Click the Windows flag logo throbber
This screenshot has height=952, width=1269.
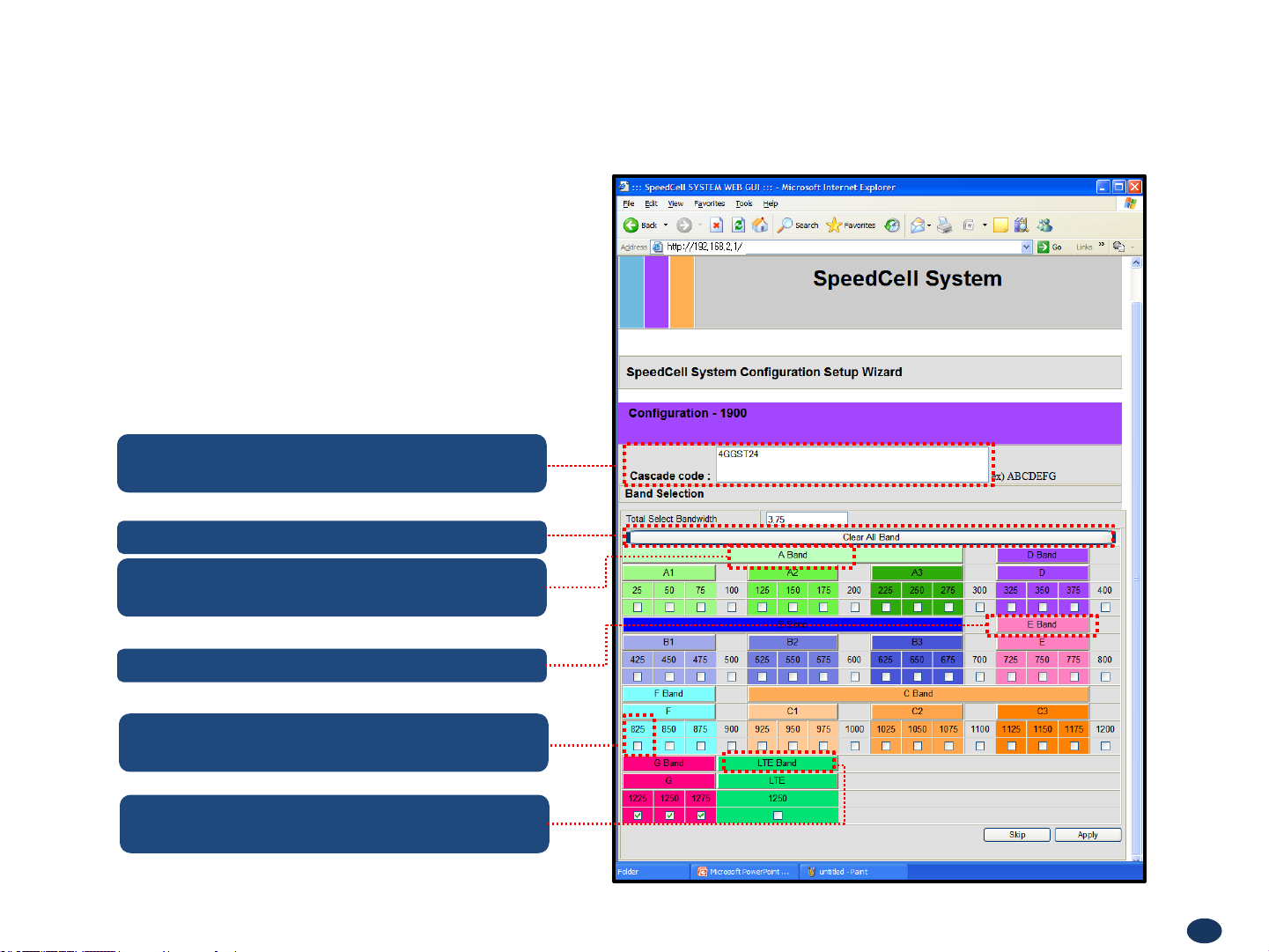(1130, 203)
